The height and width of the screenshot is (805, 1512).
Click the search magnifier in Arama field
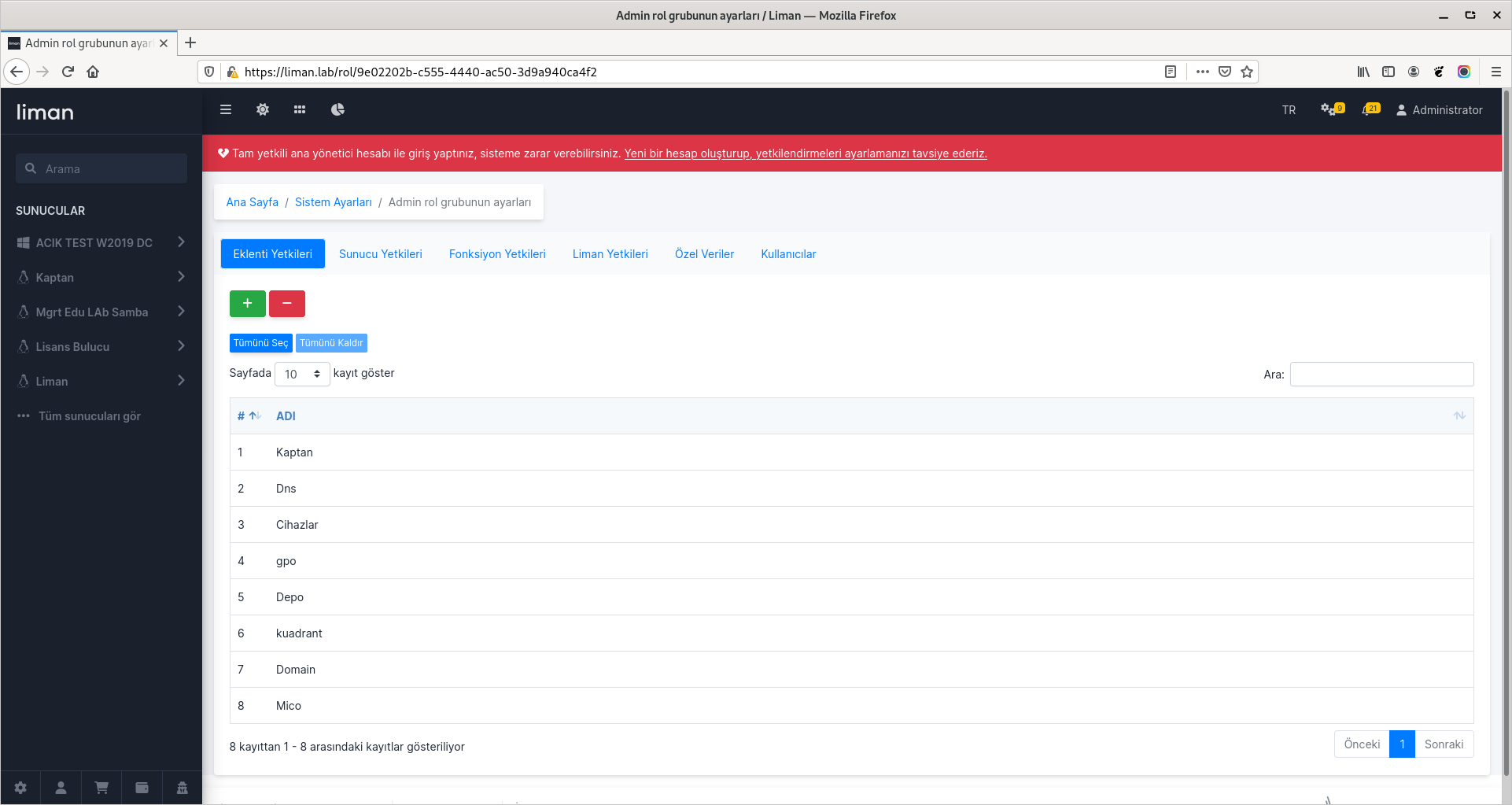click(31, 168)
